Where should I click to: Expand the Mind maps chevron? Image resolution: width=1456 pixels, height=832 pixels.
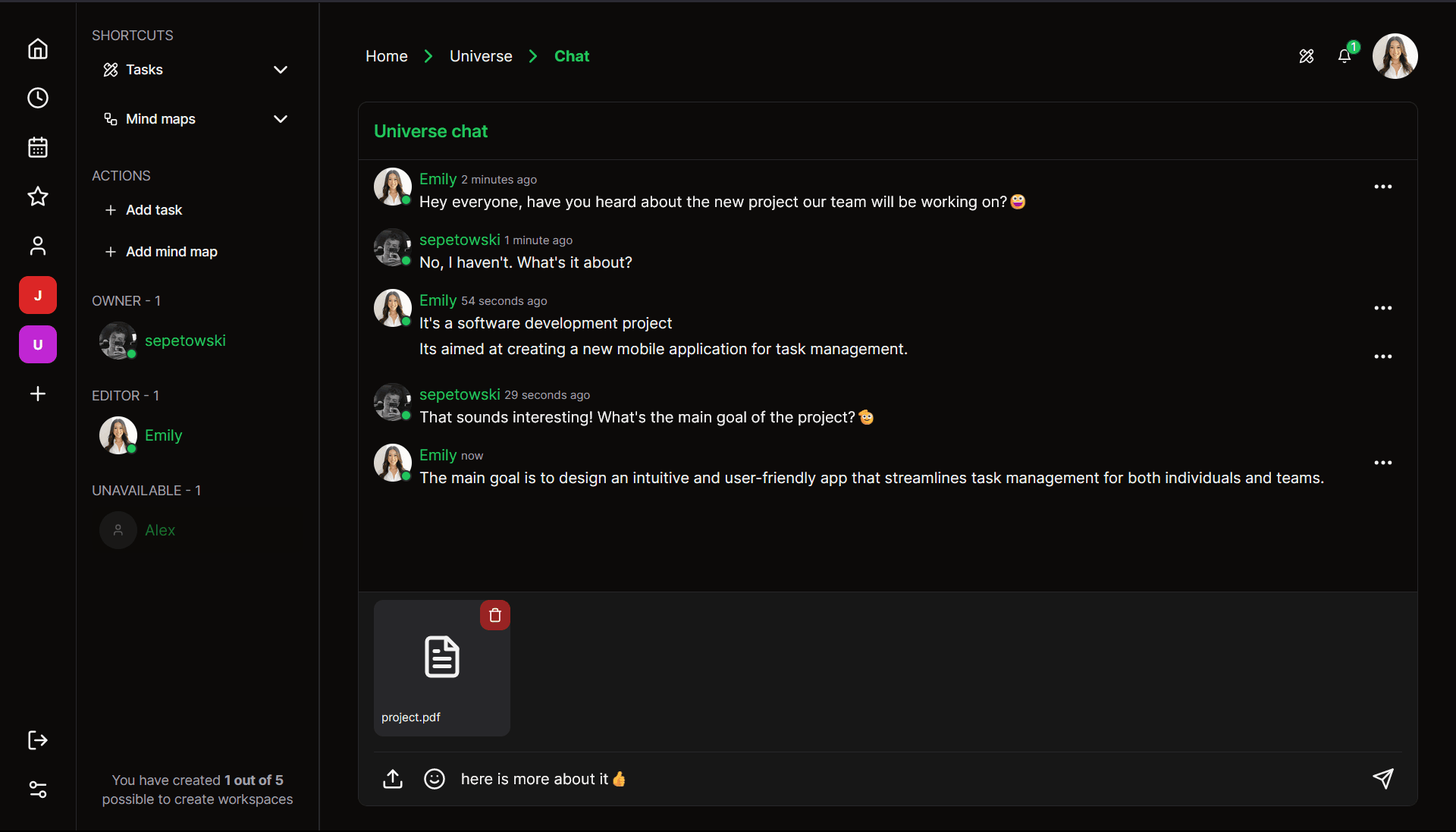coord(281,119)
